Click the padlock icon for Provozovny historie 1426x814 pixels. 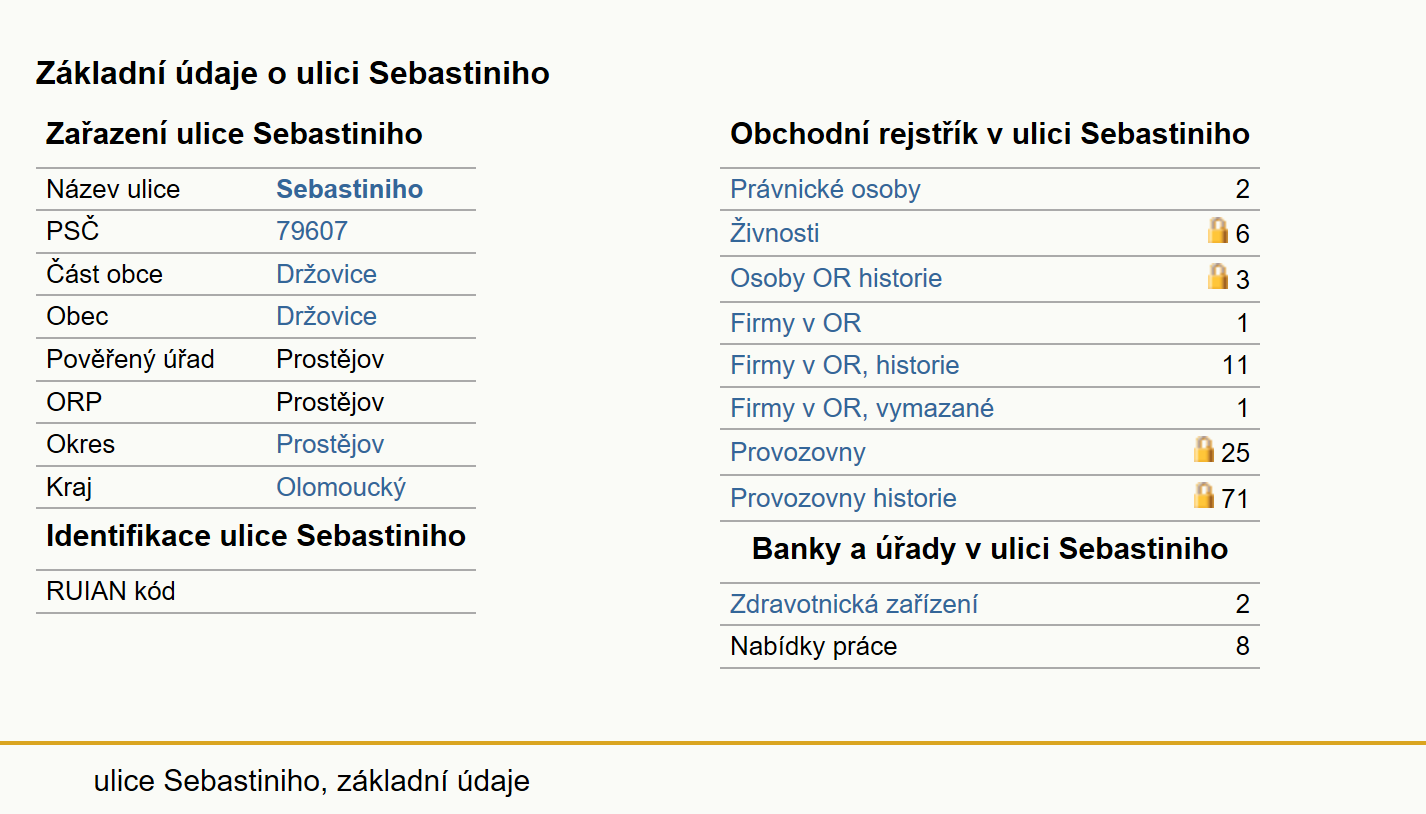point(1204,495)
